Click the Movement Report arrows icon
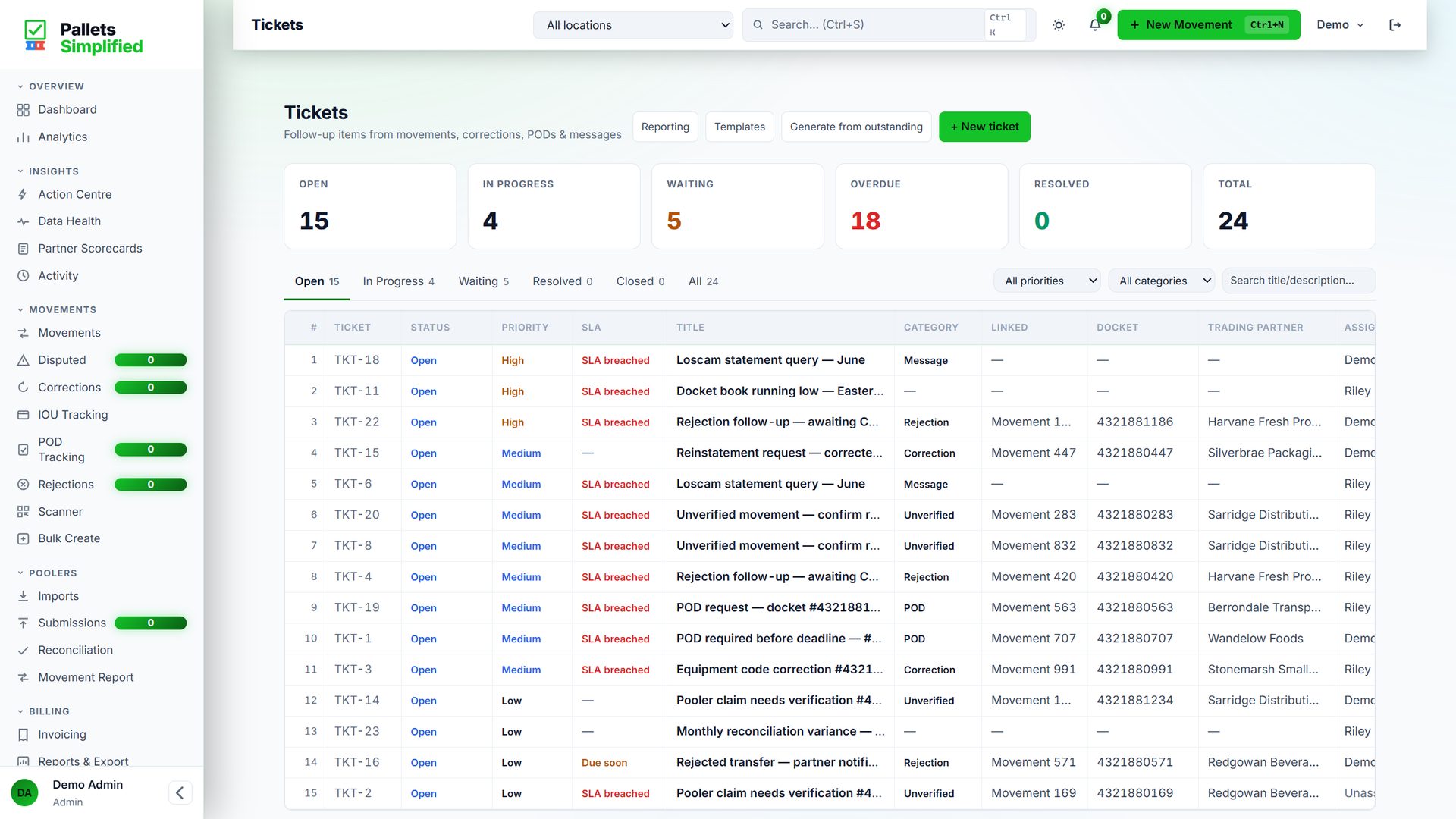The image size is (1456, 819). tap(23, 677)
